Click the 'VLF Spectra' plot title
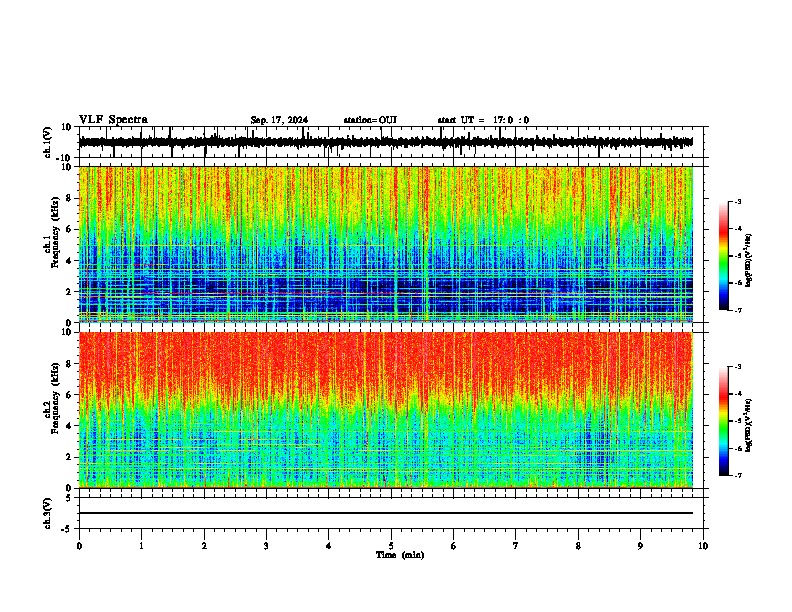Image resolution: width=792 pixels, height=612 pixels. coord(113,120)
